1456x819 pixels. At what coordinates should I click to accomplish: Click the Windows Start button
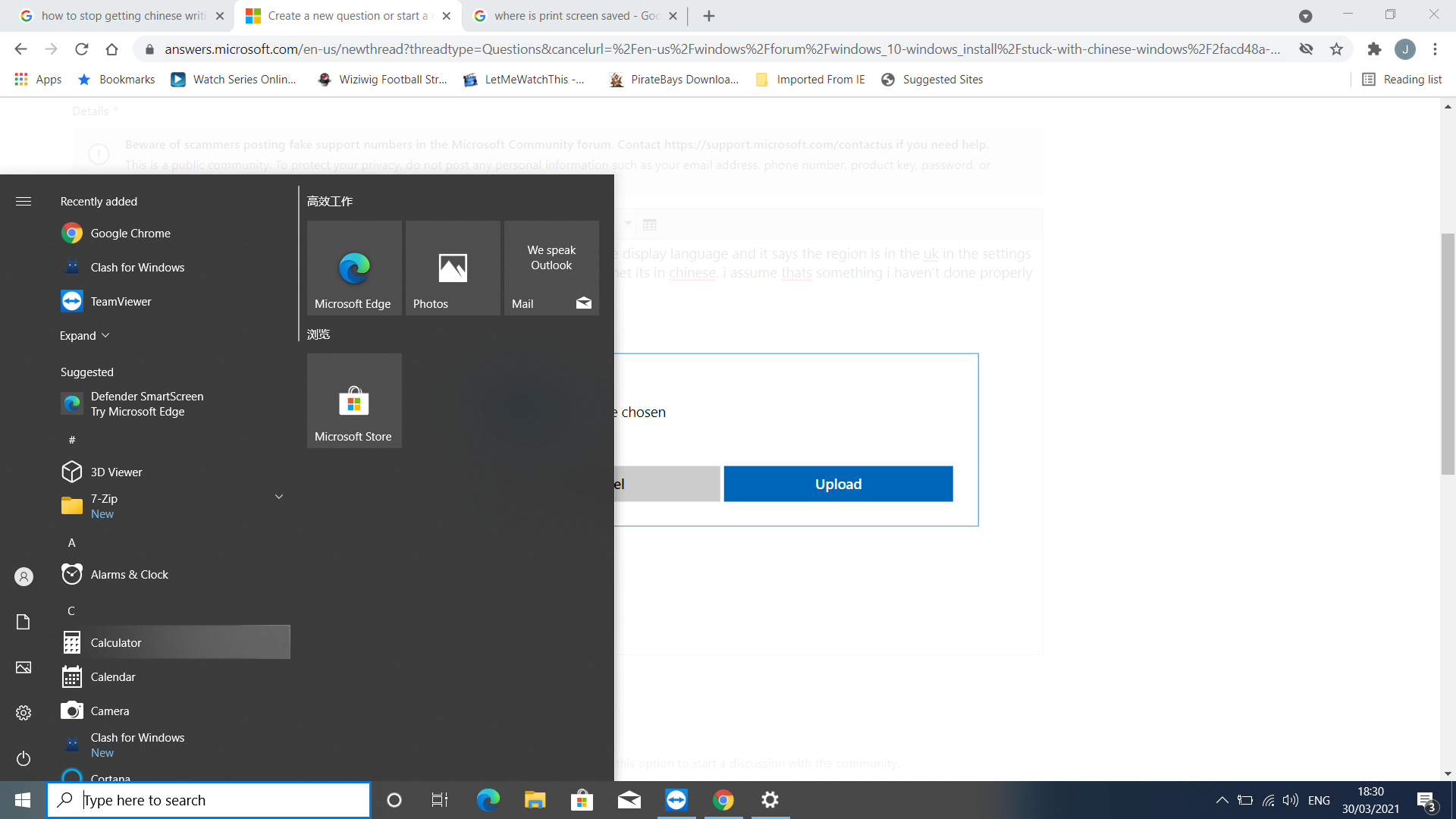pos(23,800)
